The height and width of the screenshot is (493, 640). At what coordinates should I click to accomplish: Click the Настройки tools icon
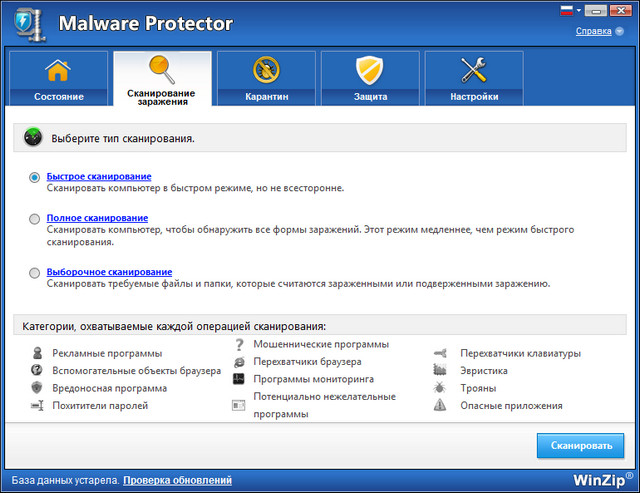click(x=473, y=70)
